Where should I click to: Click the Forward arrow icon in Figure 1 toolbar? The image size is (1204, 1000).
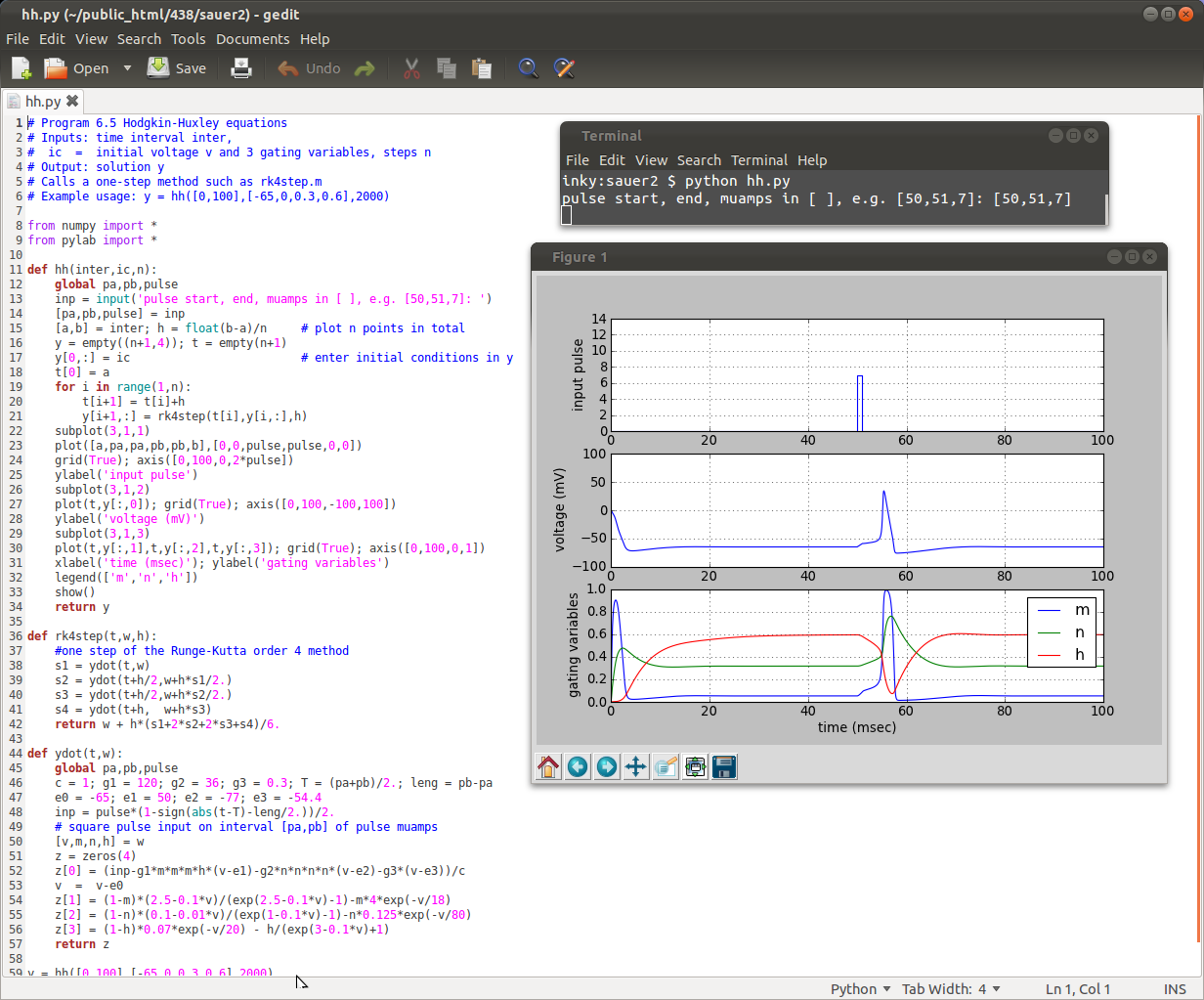(x=607, y=766)
